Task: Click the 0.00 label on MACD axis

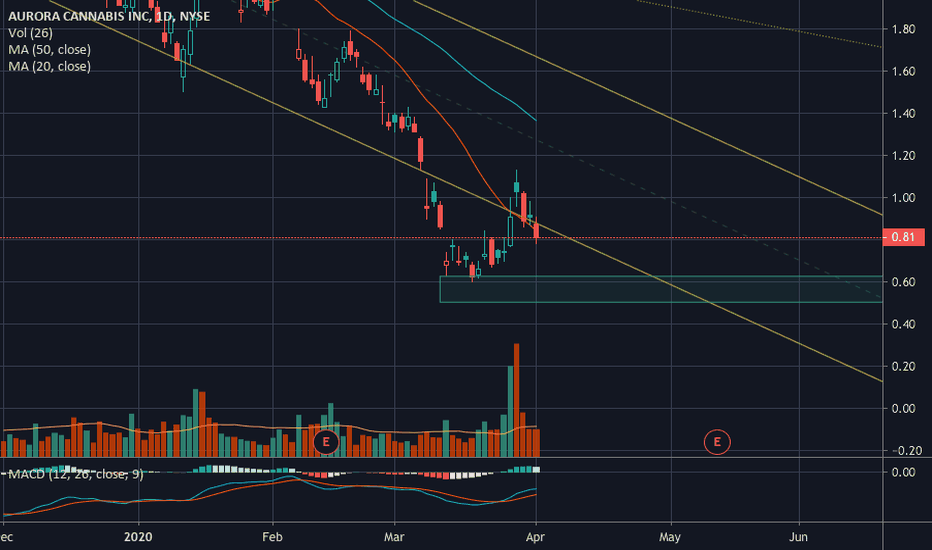Action: click(x=903, y=472)
